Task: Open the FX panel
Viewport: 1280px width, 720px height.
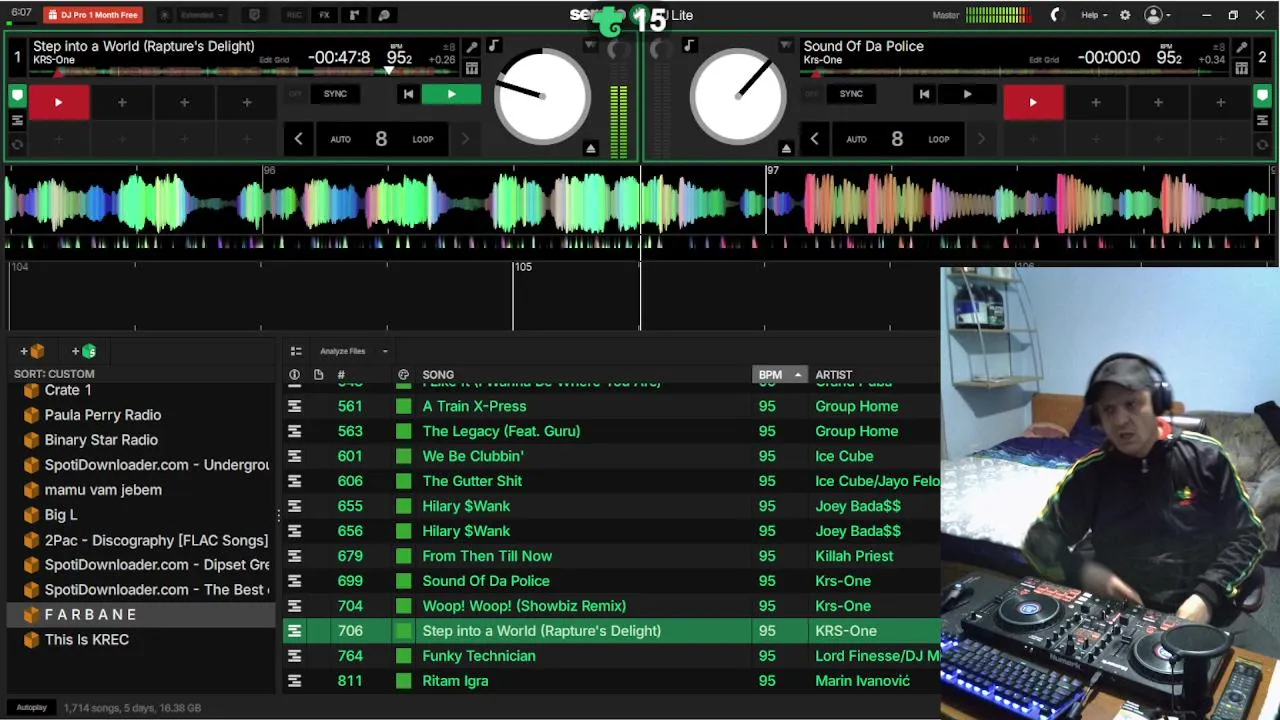Action: click(x=324, y=15)
